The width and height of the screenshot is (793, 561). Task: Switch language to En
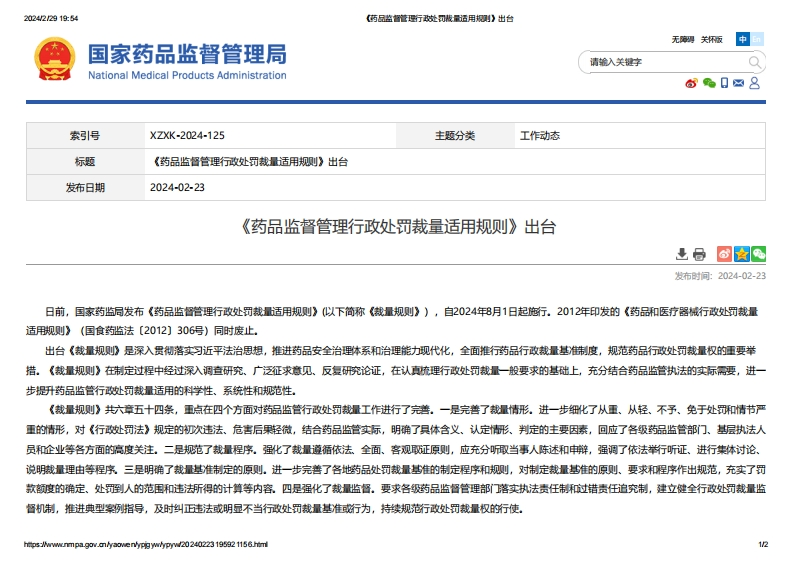[x=757, y=39]
